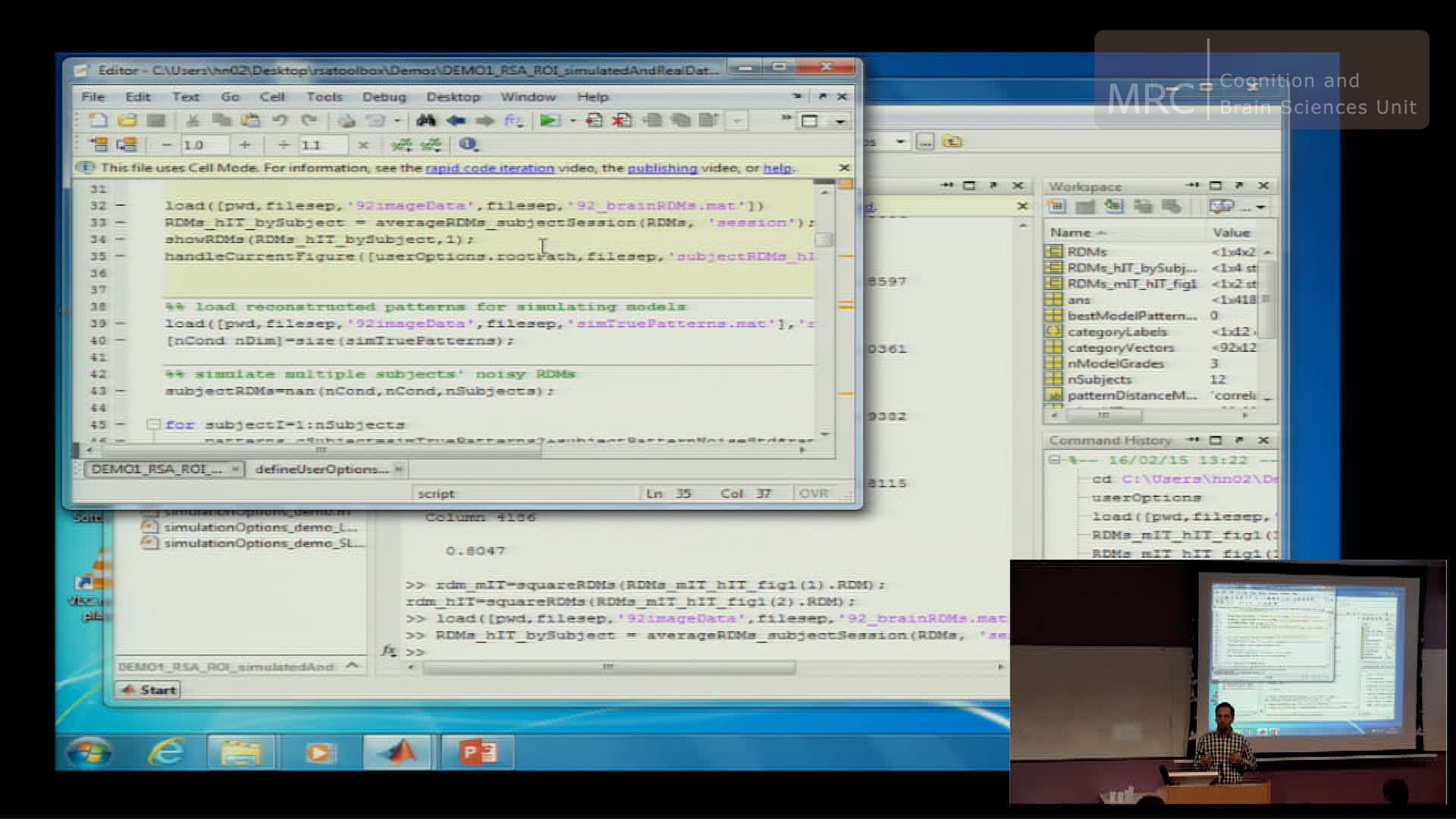Click the Up one folder icon
Screen dimensions: 1456x819
click(x=952, y=142)
